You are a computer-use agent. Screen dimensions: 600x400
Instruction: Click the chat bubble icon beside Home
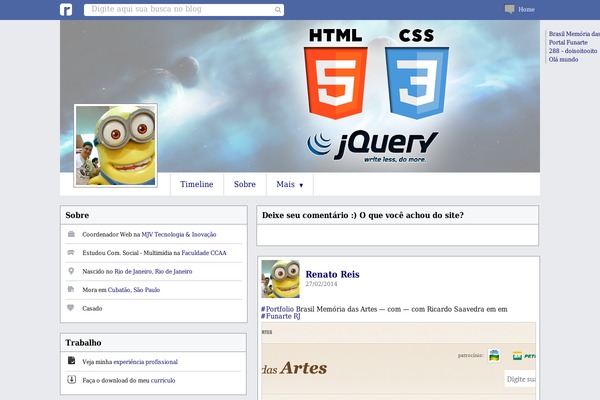(509, 9)
